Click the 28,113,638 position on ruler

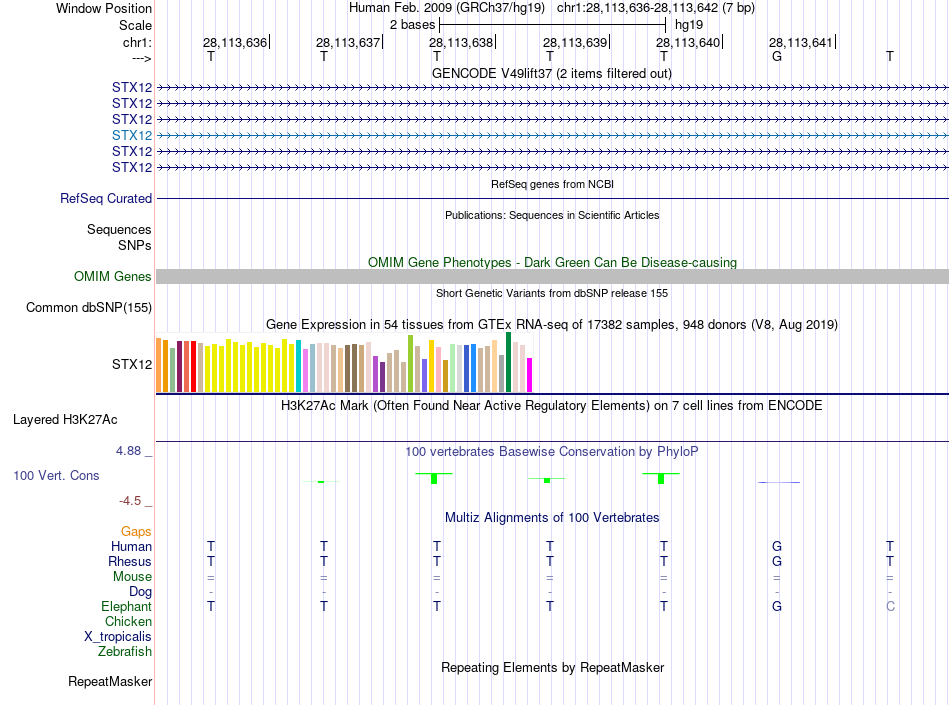[x=461, y=43]
